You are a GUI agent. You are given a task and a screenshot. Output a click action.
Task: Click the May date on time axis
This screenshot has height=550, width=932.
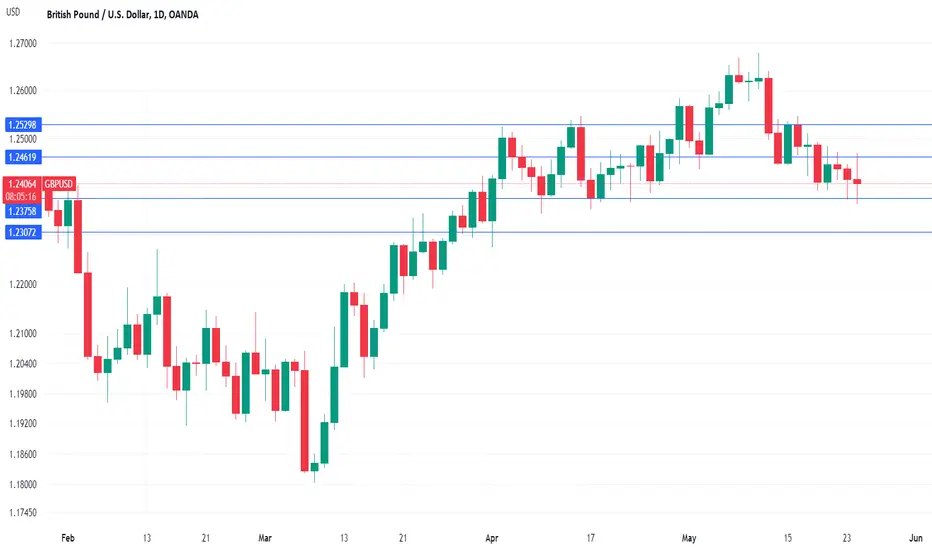[688, 538]
